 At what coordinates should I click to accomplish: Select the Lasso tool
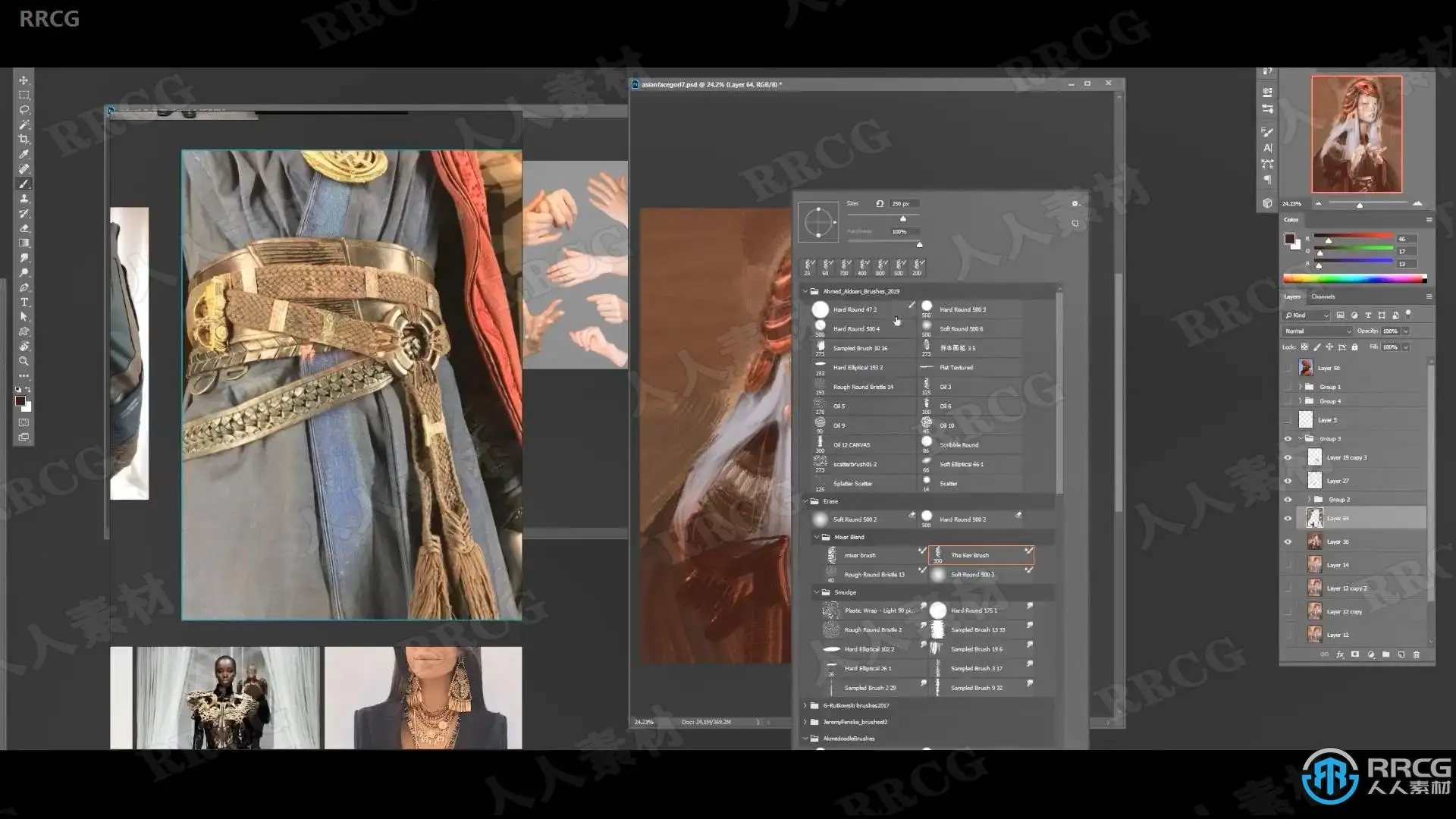click(24, 110)
